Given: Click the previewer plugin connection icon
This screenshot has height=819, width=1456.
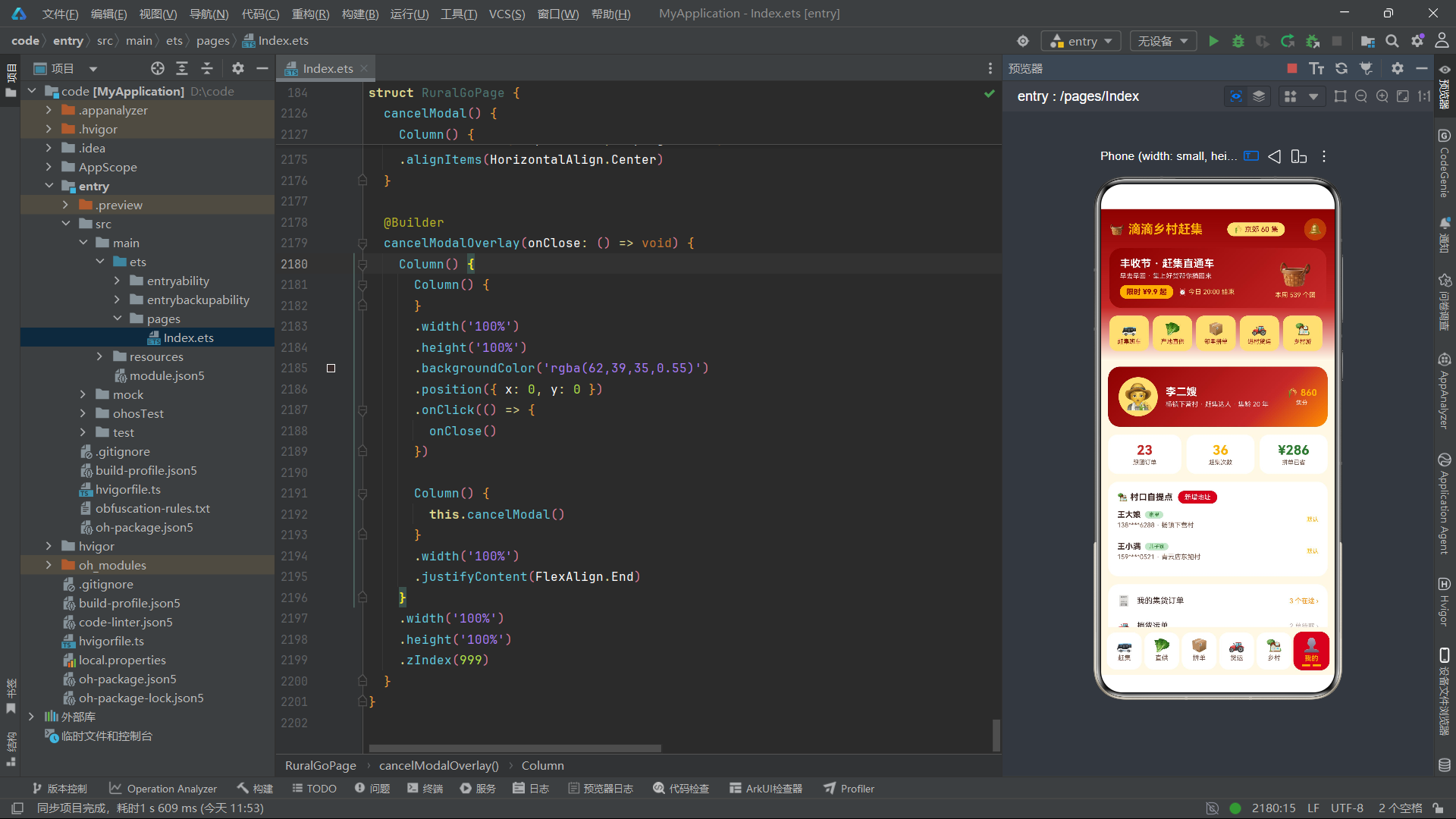Looking at the screenshot, I should [x=1367, y=68].
